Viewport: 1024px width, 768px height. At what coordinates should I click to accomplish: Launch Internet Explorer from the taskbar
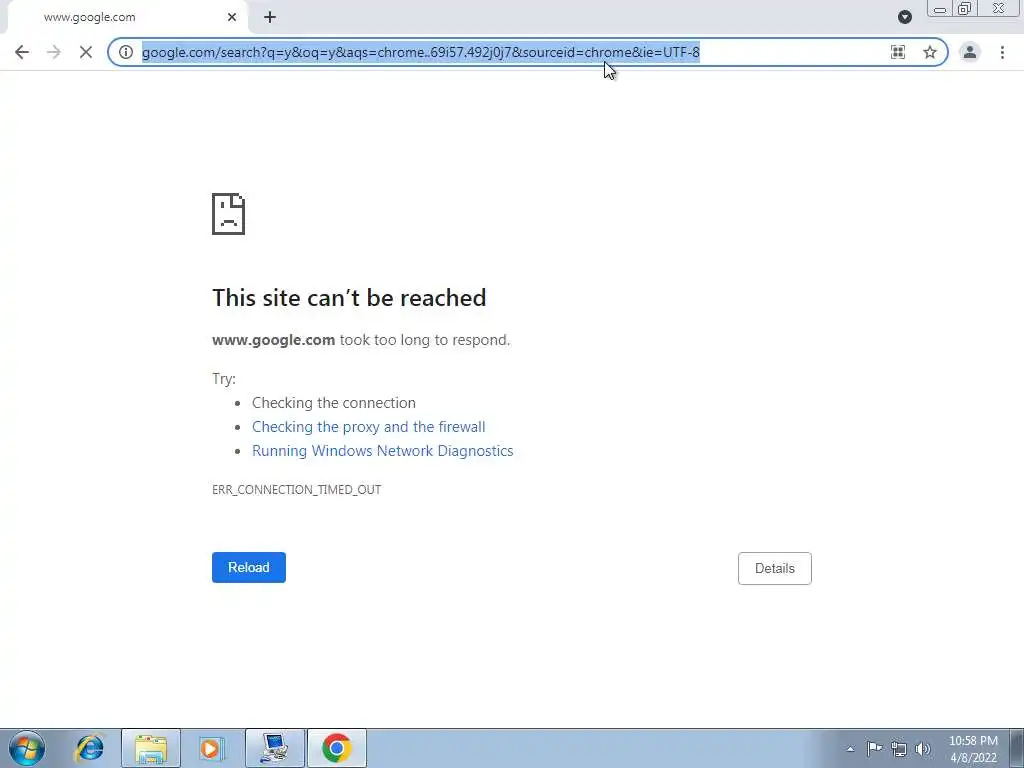[x=89, y=748]
